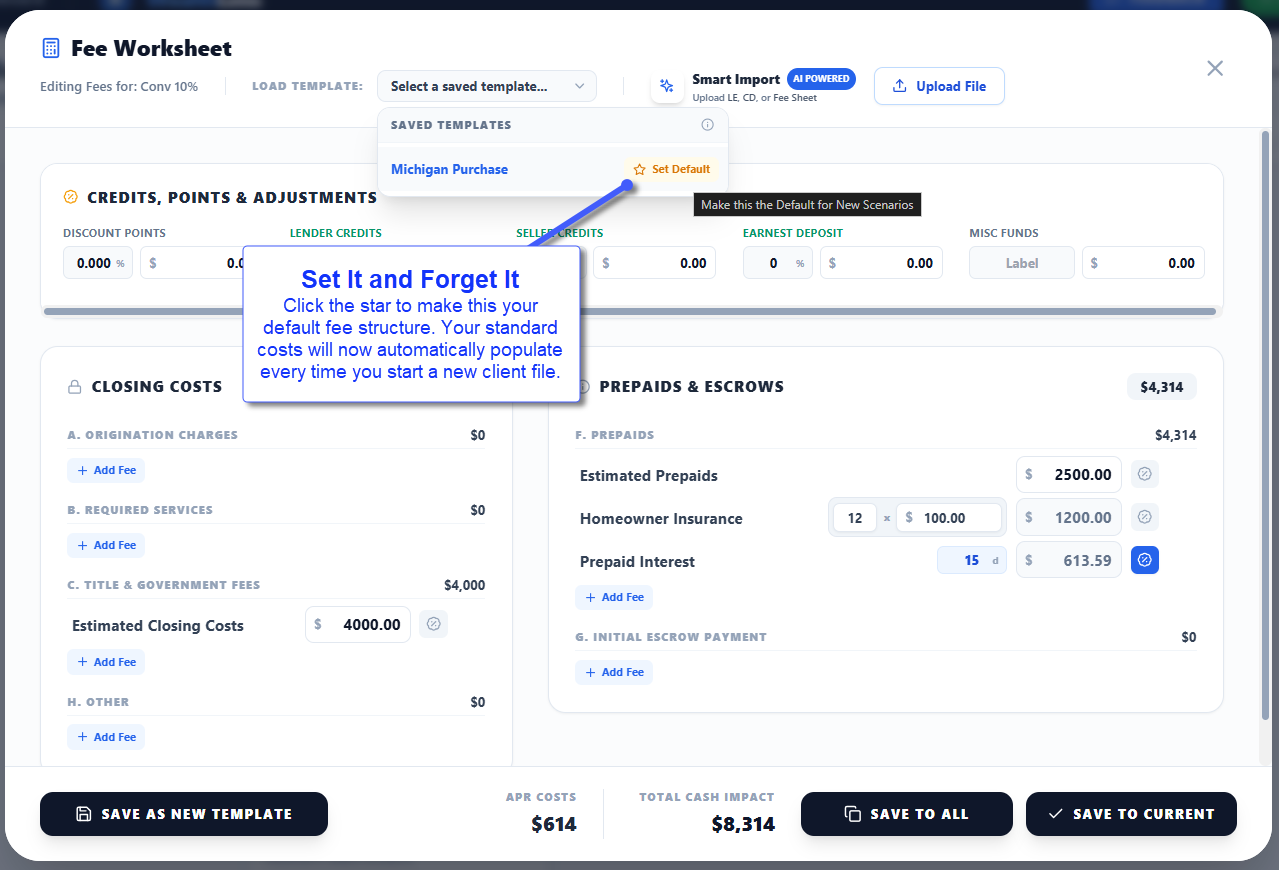
Task: Open the Select a saved template dropdown
Action: point(487,86)
